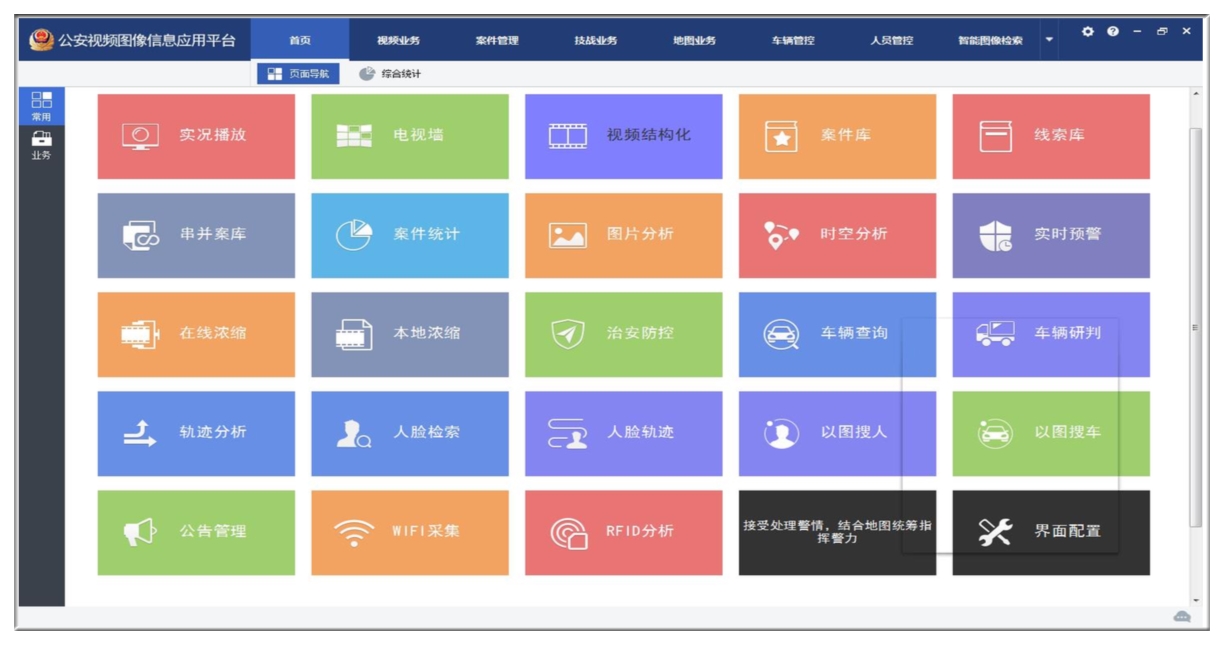Image resolution: width=1224 pixels, height=645 pixels.
Task: Open the 实况播放 live view tile icon
Action: coord(140,136)
